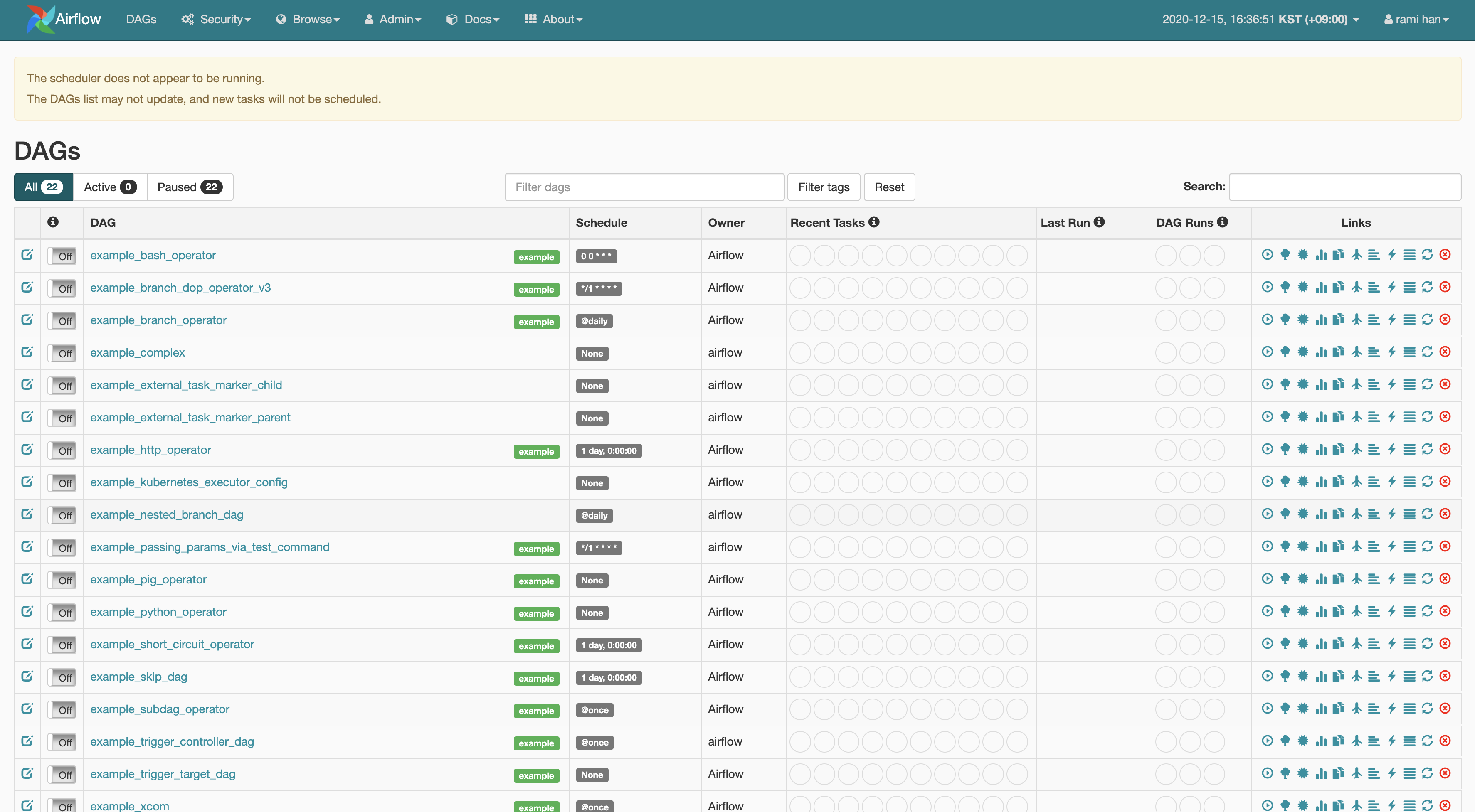The image size is (1475, 812).
Task: Open Tree View for example_branch_operator
Action: tap(1285, 320)
